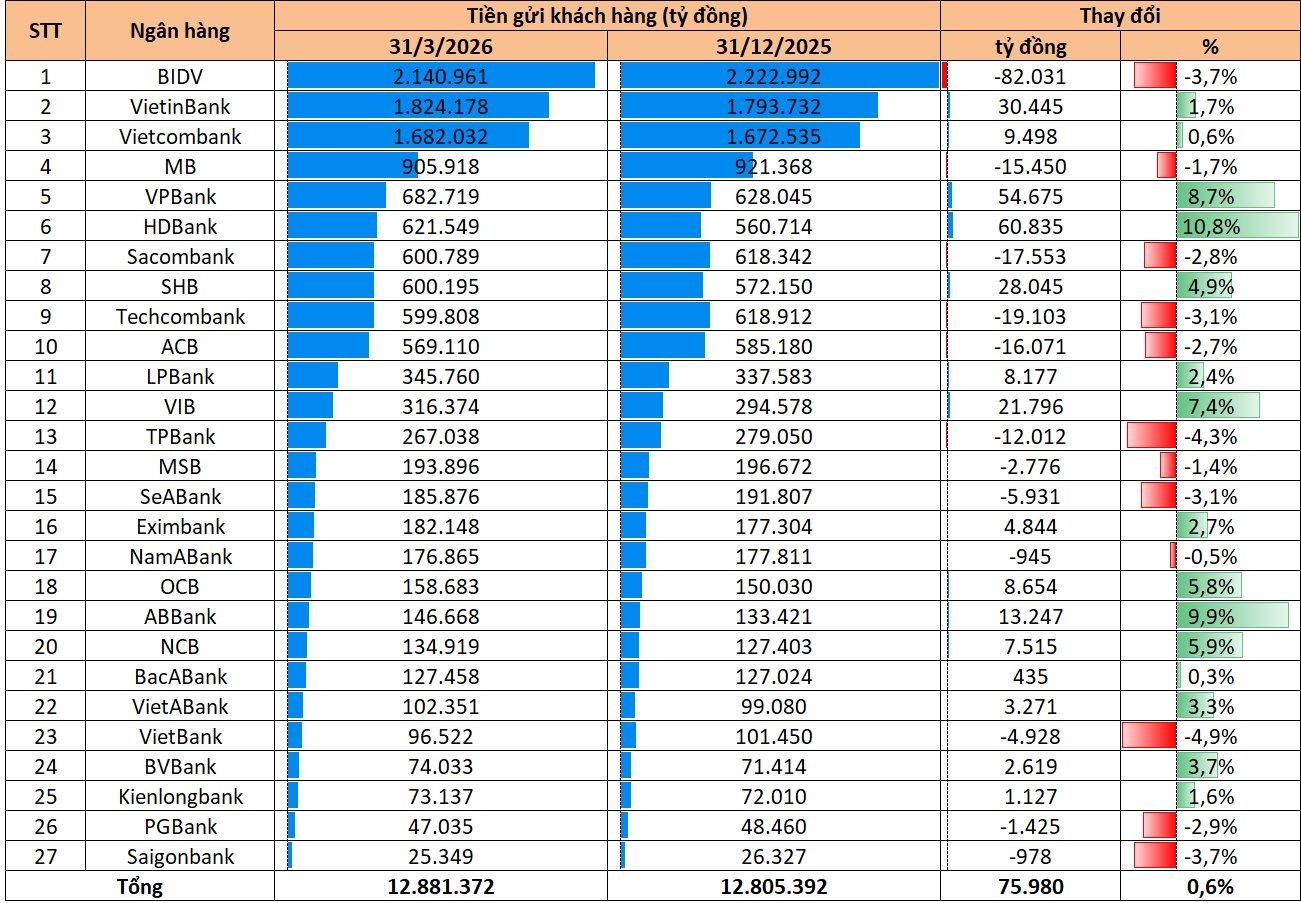Select the Saigonbank row name
Screen dimensions: 1301x903
(x=179, y=856)
